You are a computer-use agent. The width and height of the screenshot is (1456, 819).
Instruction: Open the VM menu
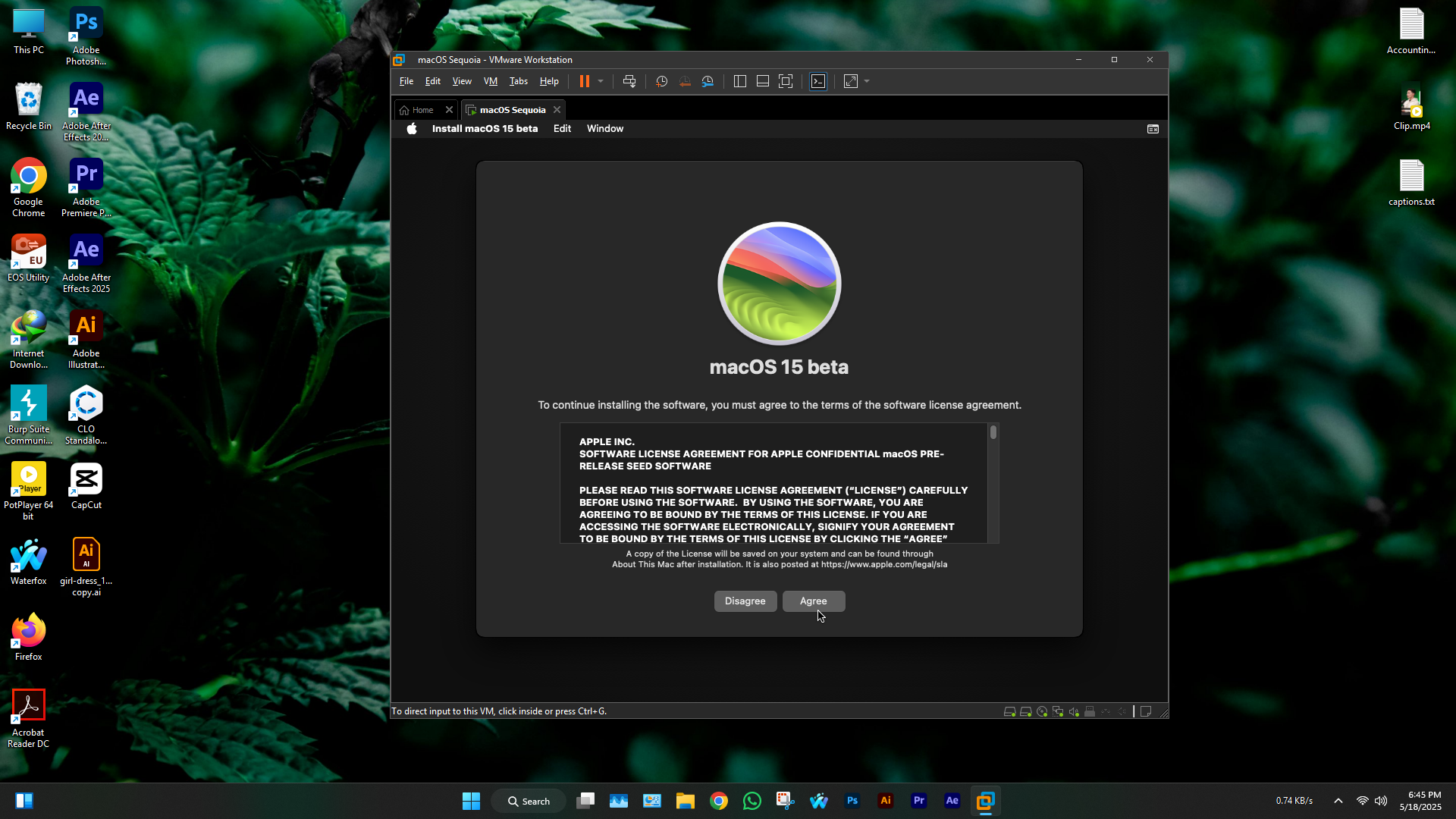click(490, 81)
